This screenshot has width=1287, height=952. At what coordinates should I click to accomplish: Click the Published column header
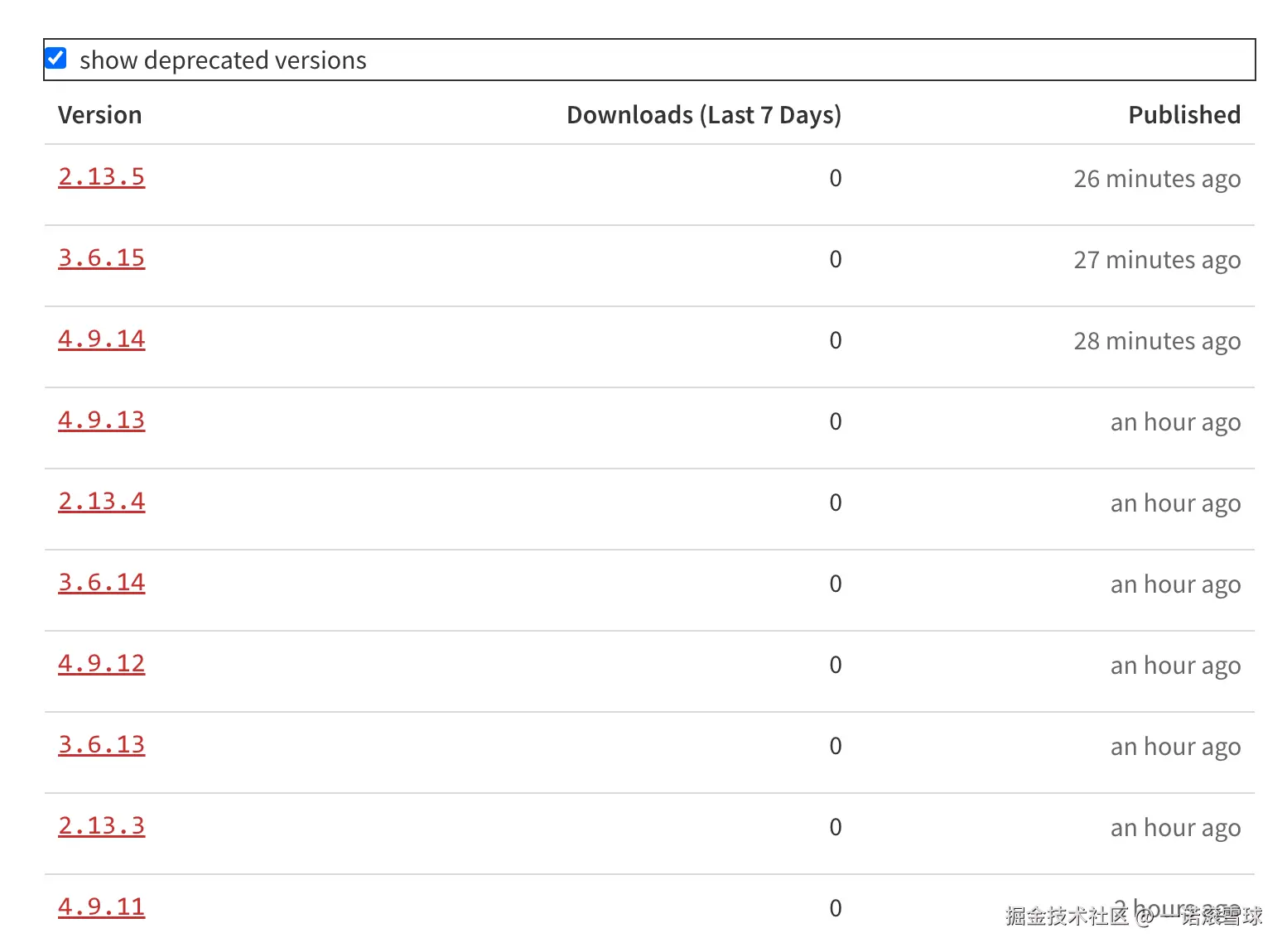tap(1183, 115)
